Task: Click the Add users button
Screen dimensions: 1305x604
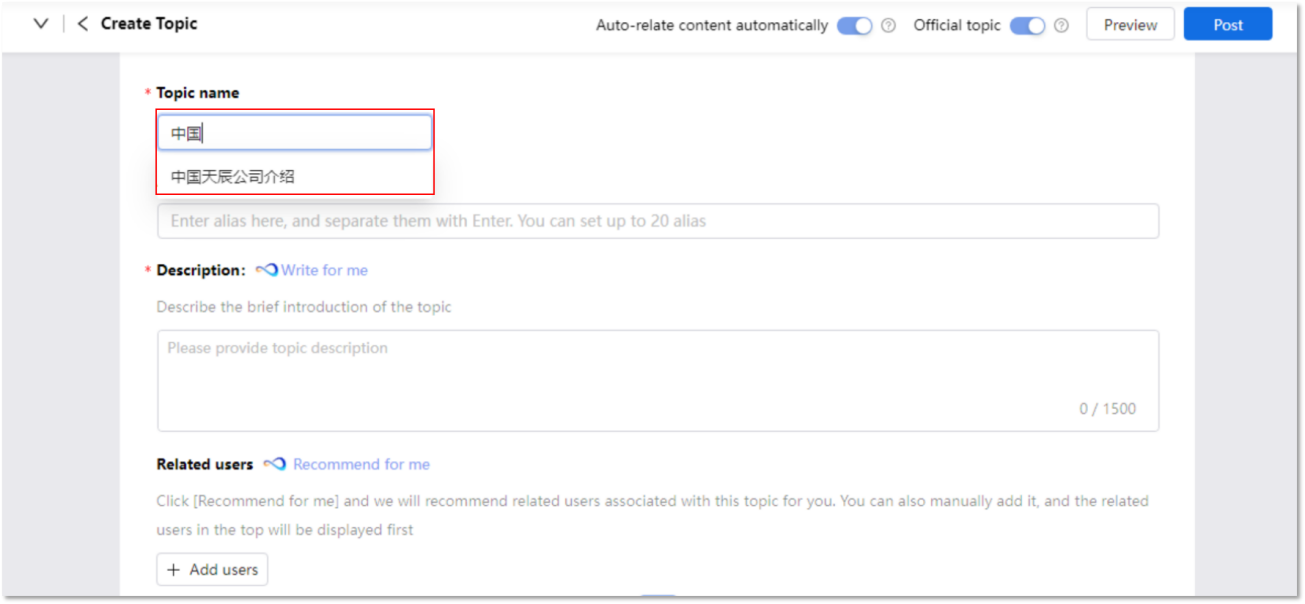Action: (x=212, y=569)
